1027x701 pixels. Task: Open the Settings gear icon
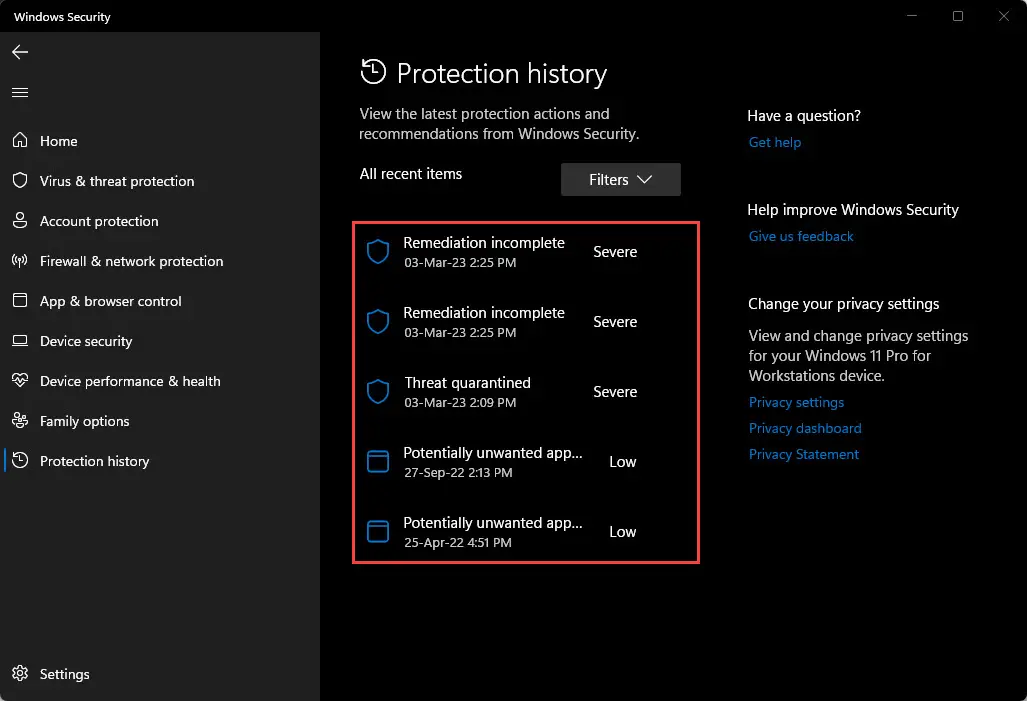click(x=19, y=674)
